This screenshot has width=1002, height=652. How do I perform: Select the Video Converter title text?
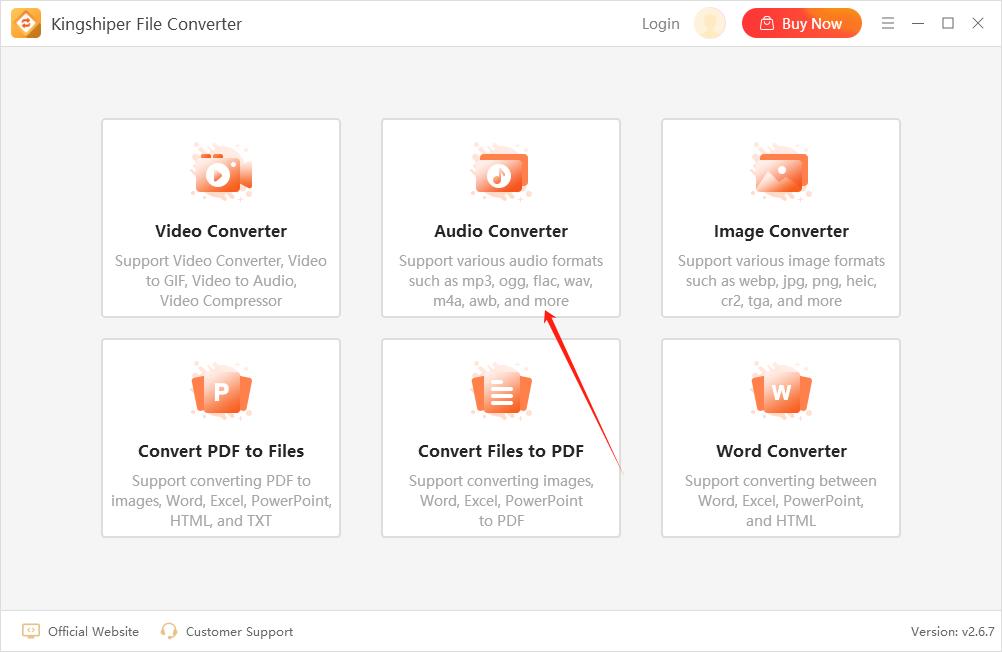[x=221, y=231]
